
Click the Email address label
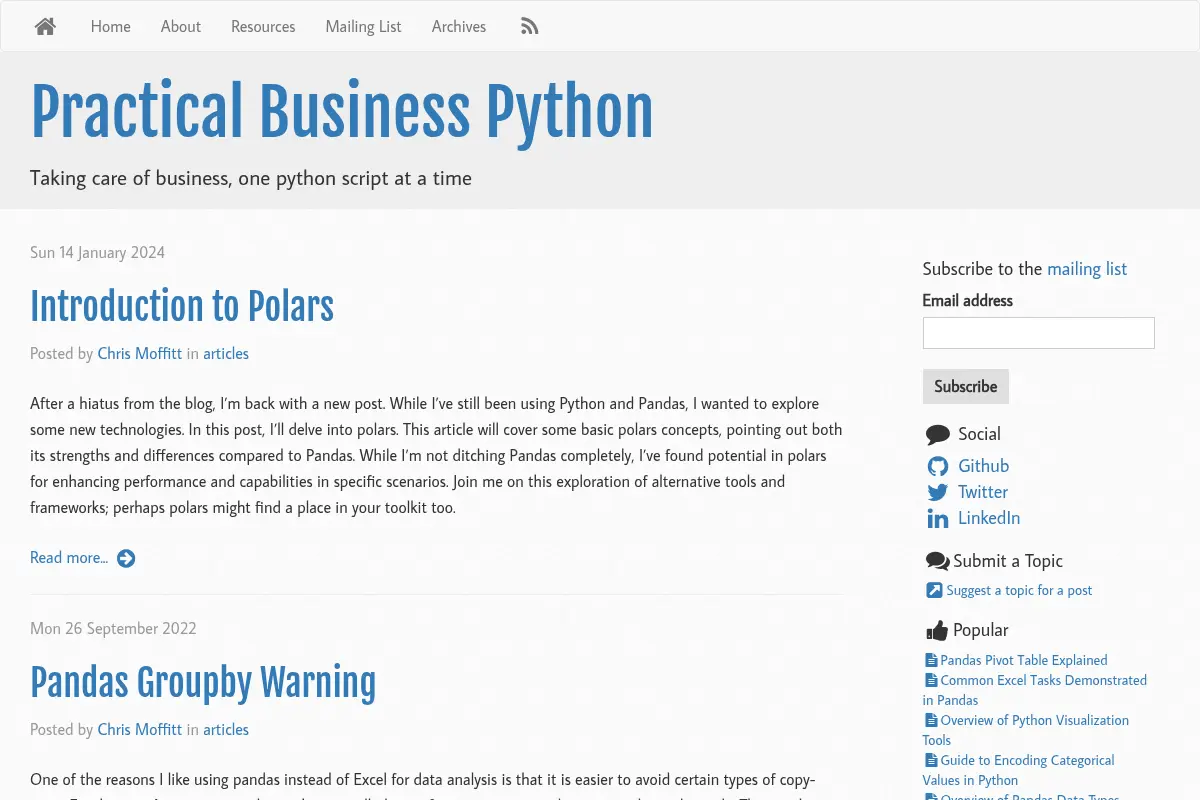pos(968,301)
